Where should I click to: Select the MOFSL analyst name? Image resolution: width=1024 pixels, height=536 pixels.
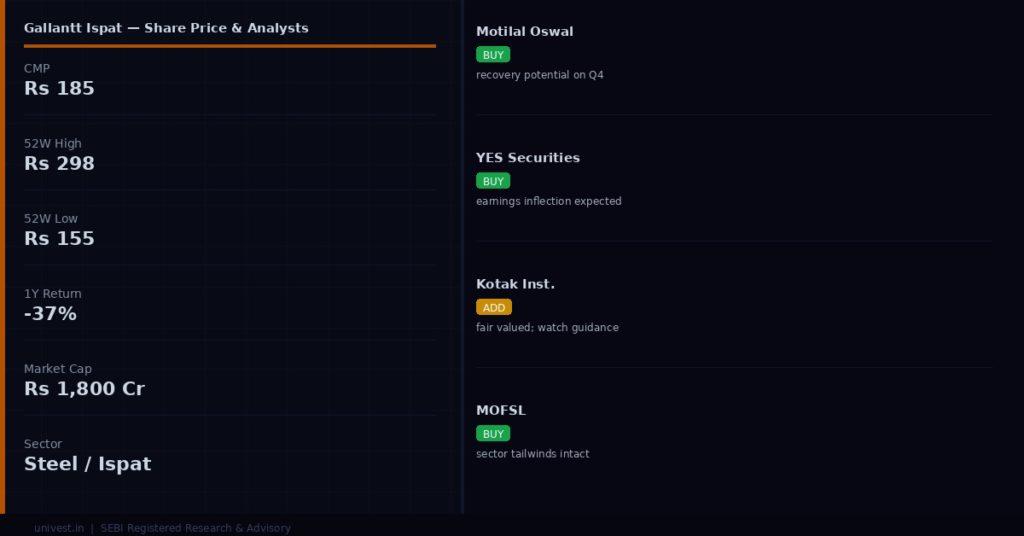click(x=501, y=410)
